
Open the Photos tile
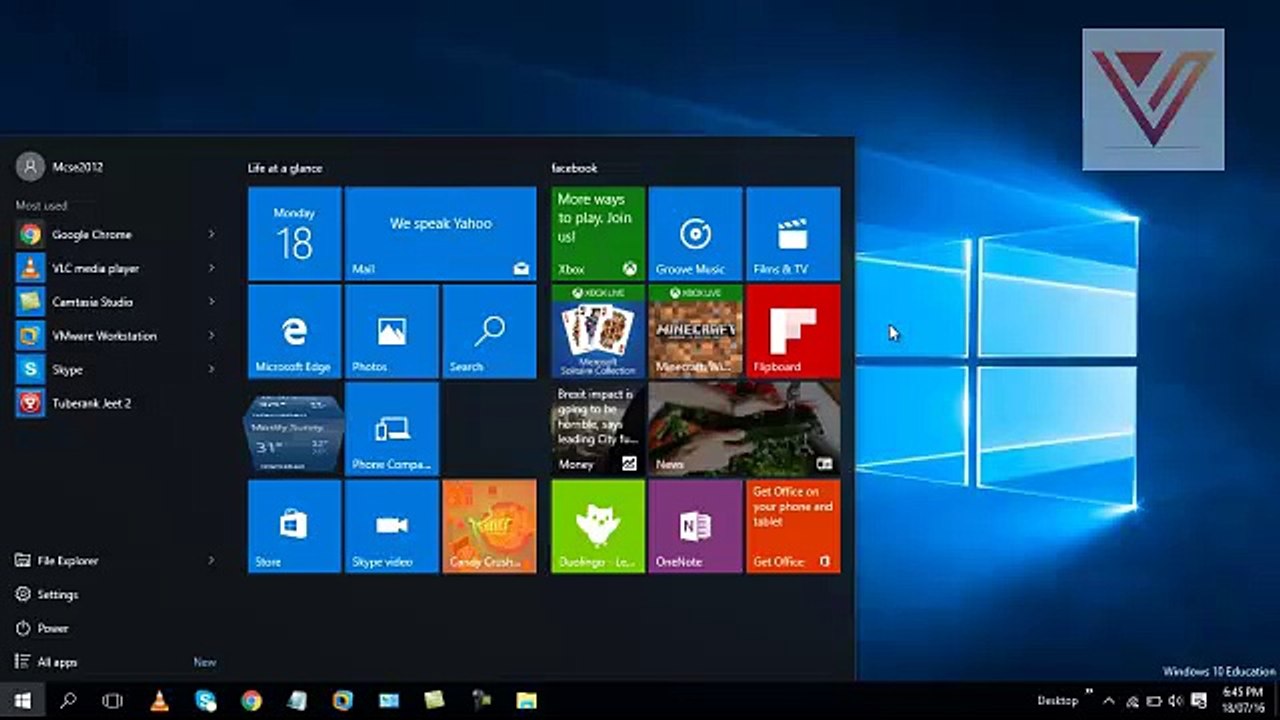[x=391, y=331]
